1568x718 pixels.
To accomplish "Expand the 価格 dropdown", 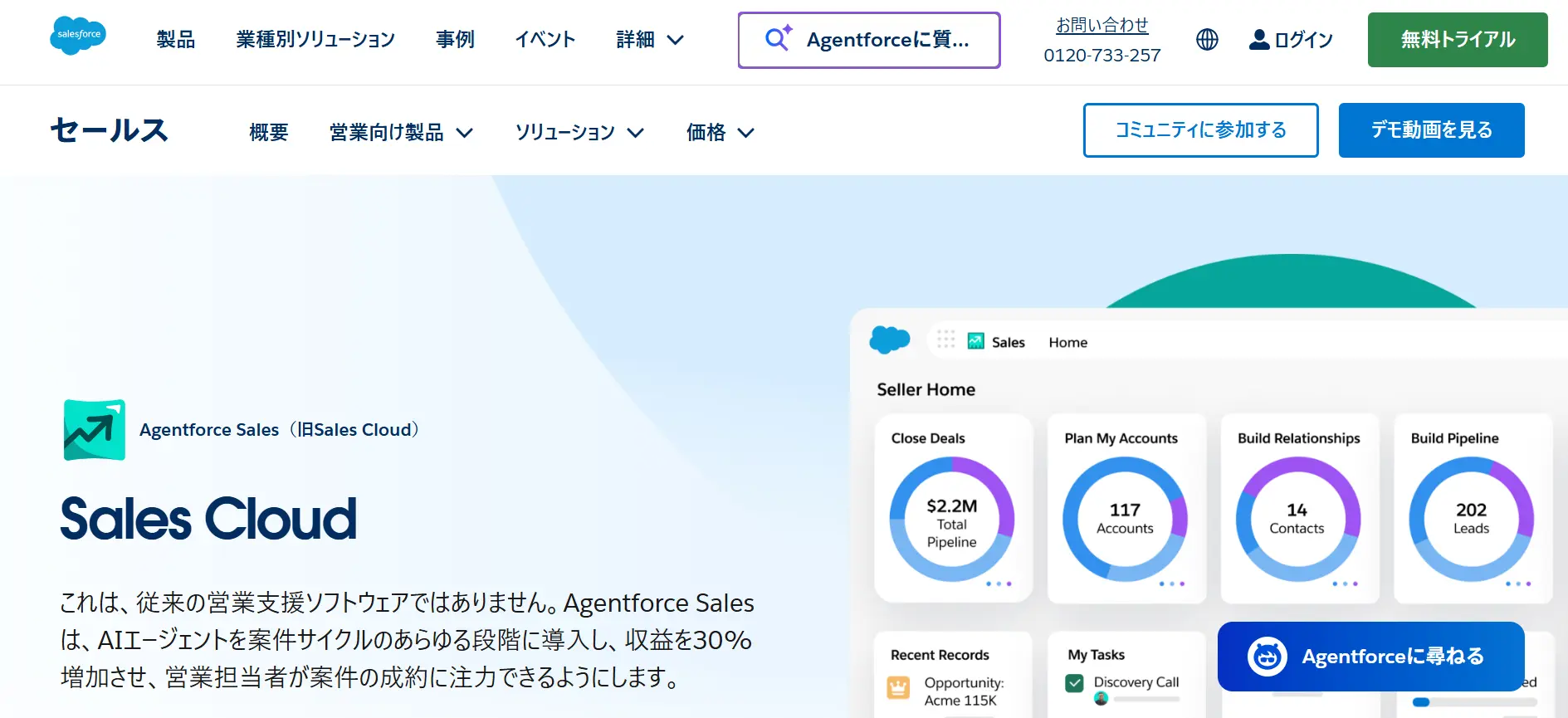I will (x=720, y=132).
